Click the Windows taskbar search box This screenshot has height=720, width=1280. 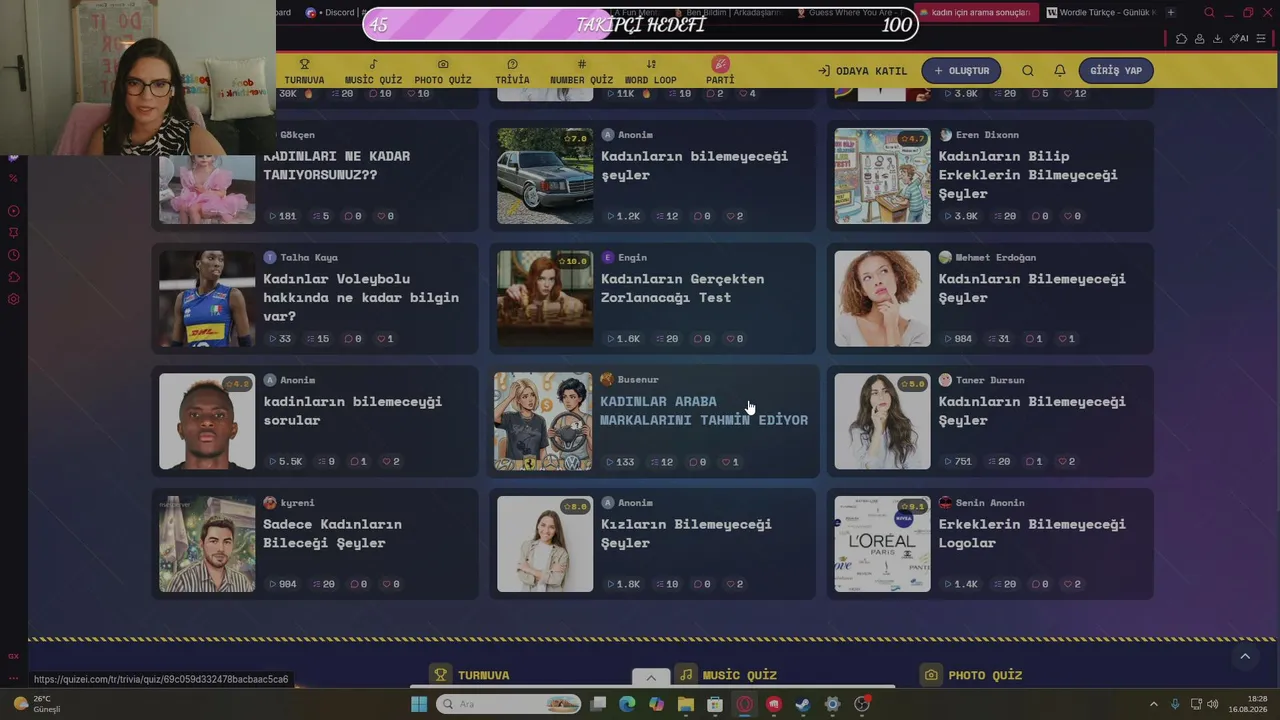pos(510,704)
